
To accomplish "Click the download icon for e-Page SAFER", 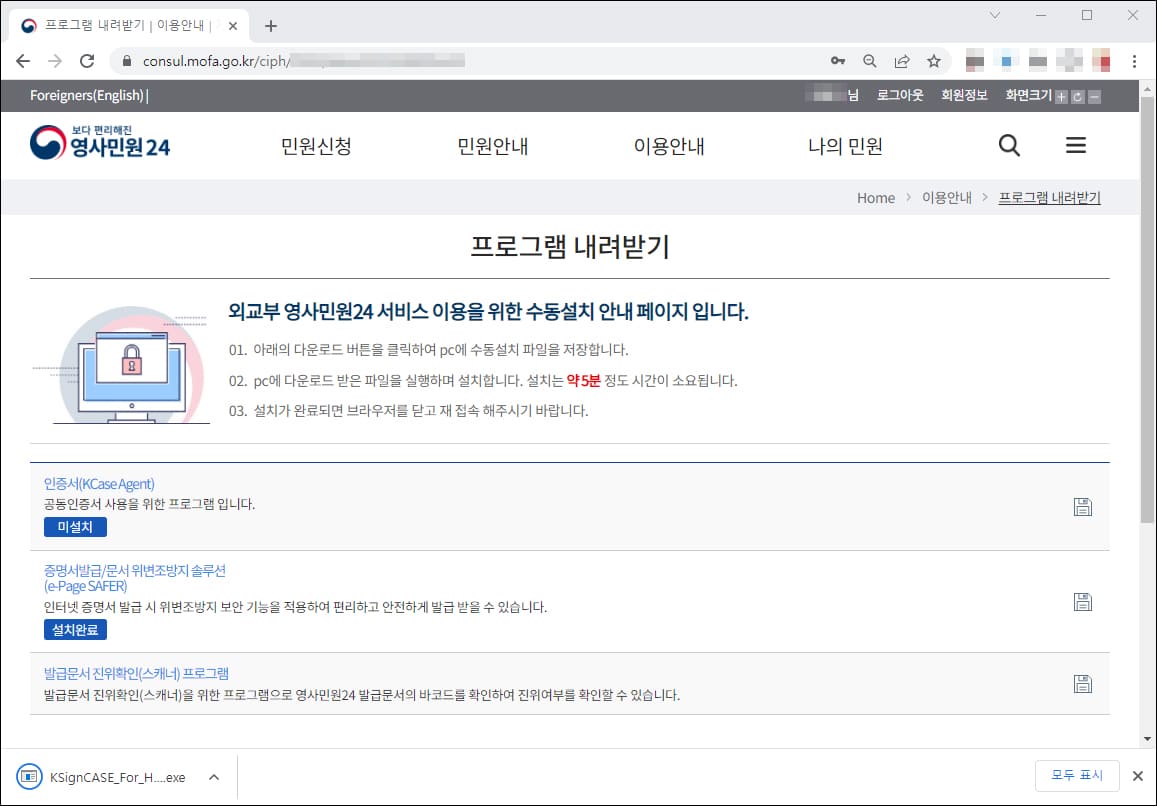I will click(1083, 601).
